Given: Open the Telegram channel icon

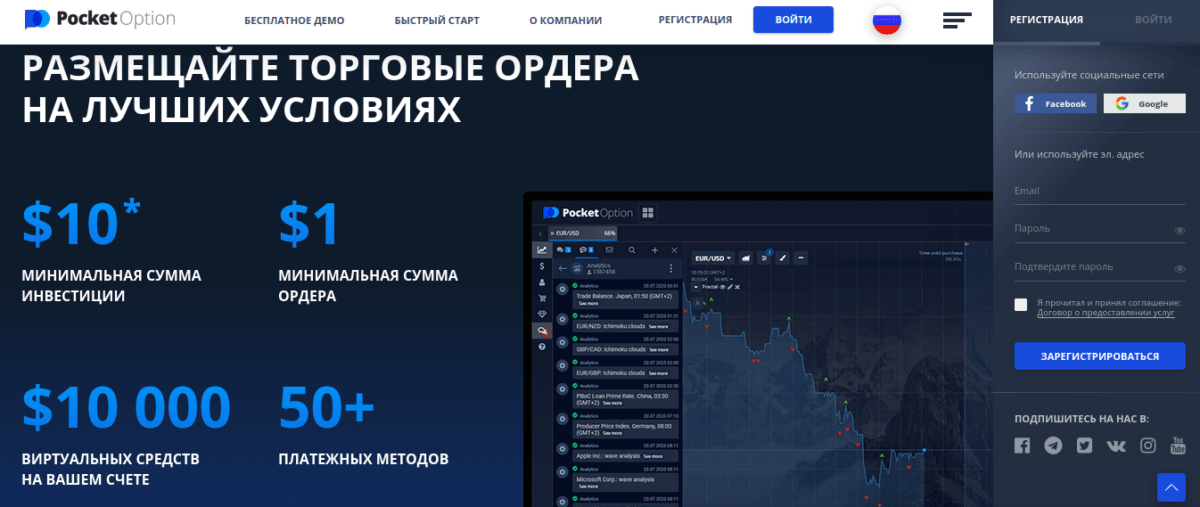Looking at the screenshot, I should (1053, 446).
